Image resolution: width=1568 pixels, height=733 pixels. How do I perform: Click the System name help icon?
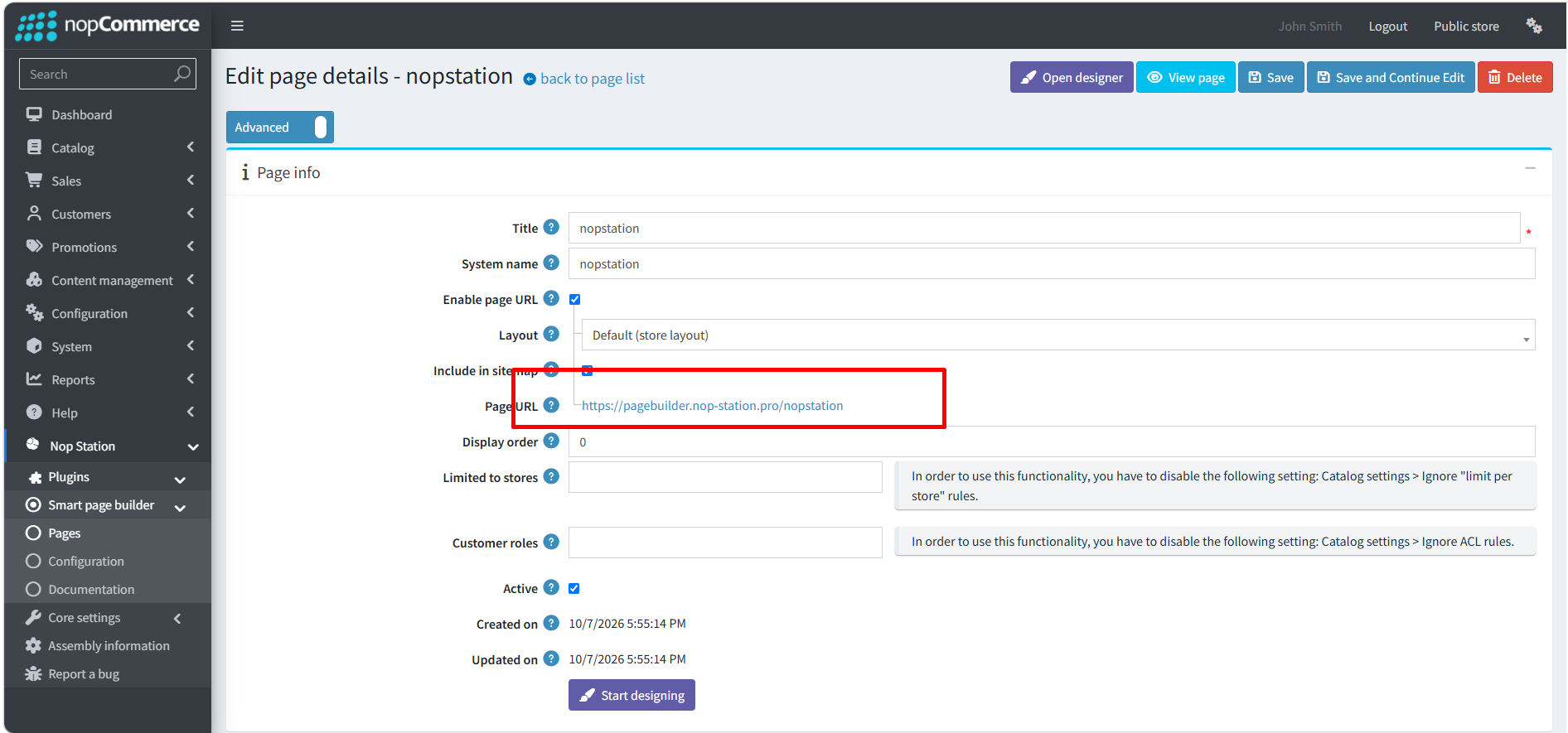(551, 263)
